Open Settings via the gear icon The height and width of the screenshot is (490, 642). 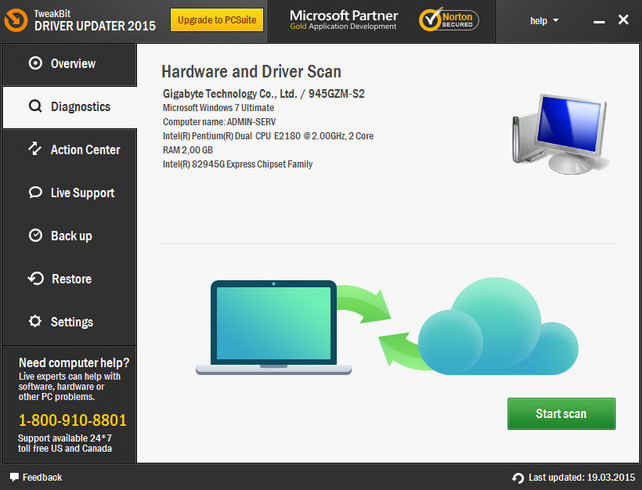pyautogui.click(x=36, y=322)
